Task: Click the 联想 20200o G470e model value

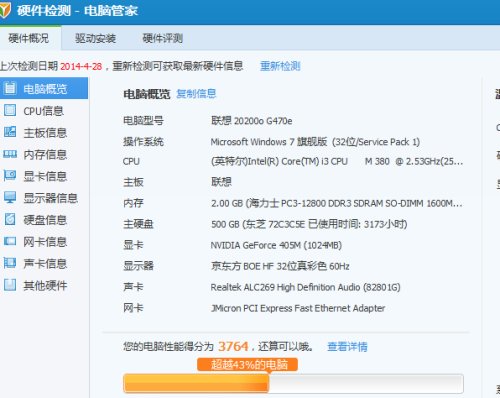Action: [x=251, y=121]
